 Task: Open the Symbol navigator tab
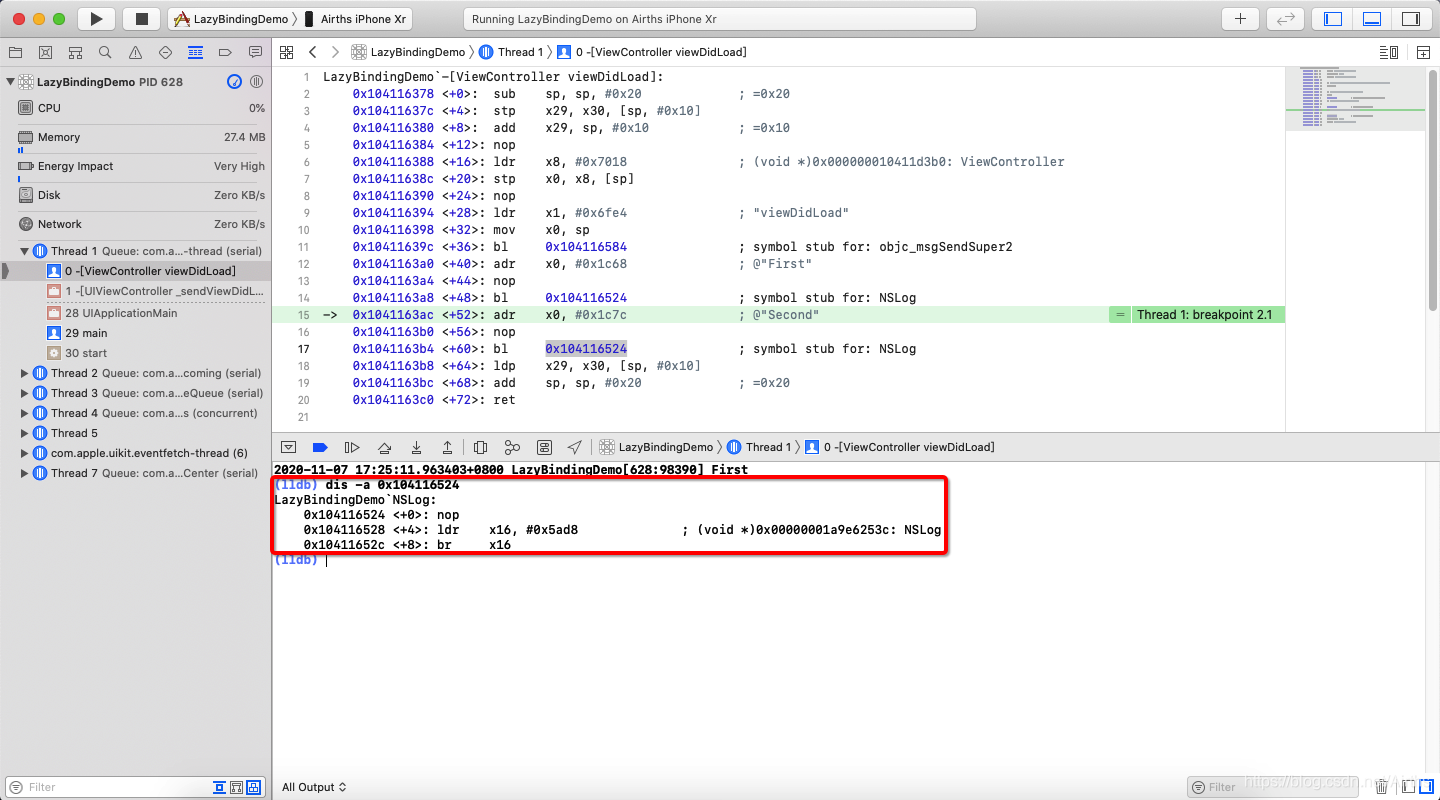[75, 52]
